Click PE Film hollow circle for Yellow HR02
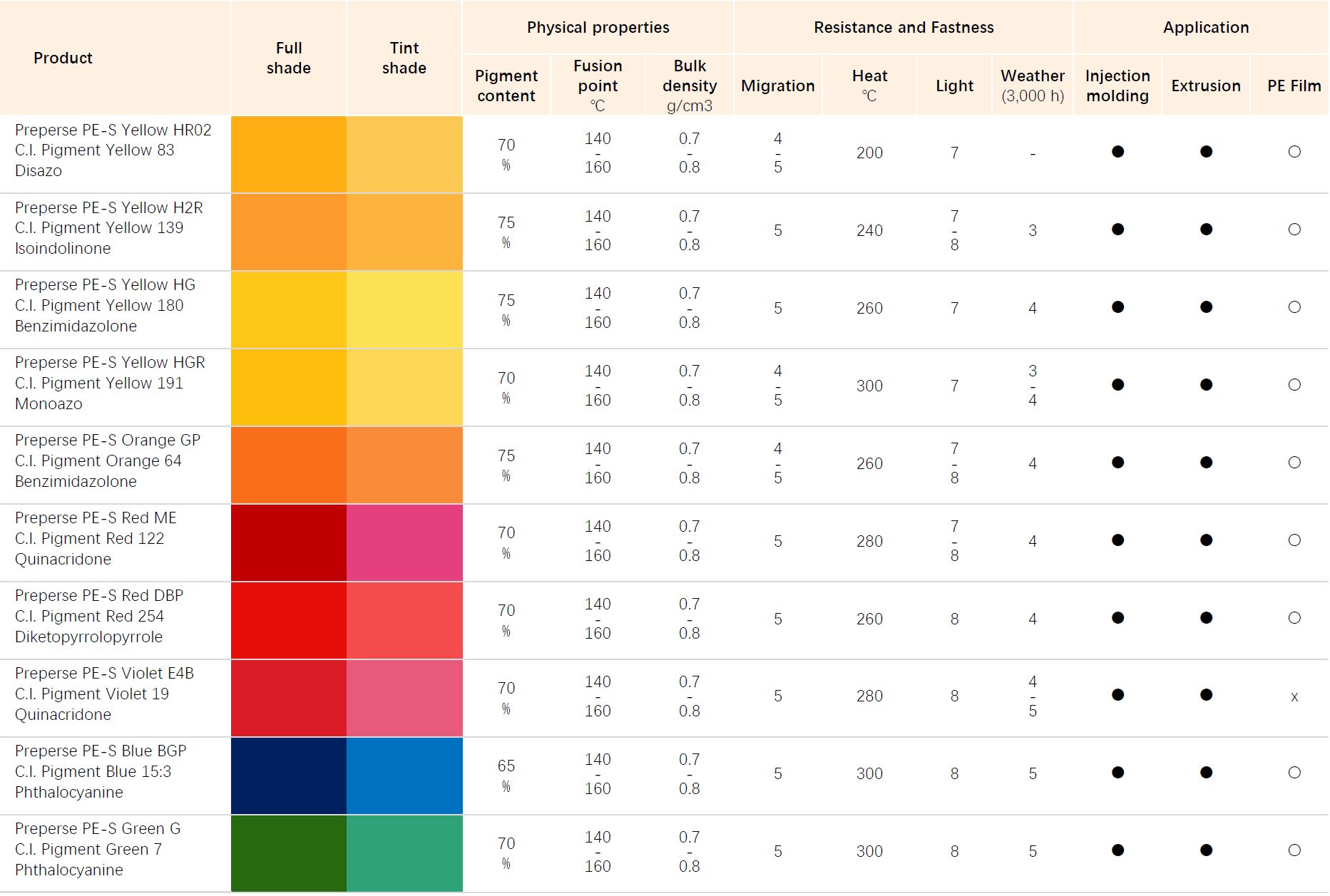1330x896 pixels. (x=1294, y=152)
